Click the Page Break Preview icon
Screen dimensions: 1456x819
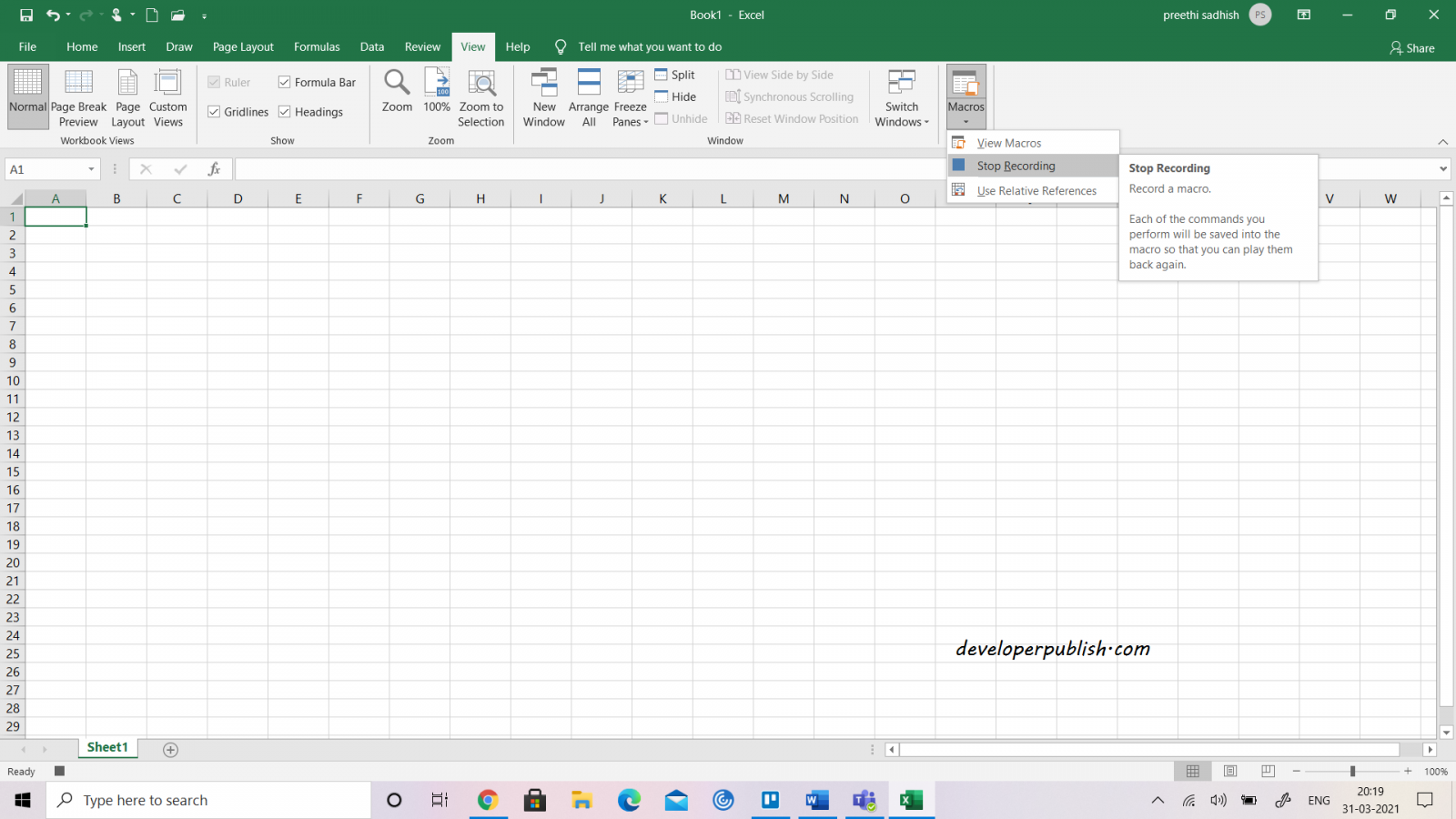pyautogui.click(x=78, y=96)
